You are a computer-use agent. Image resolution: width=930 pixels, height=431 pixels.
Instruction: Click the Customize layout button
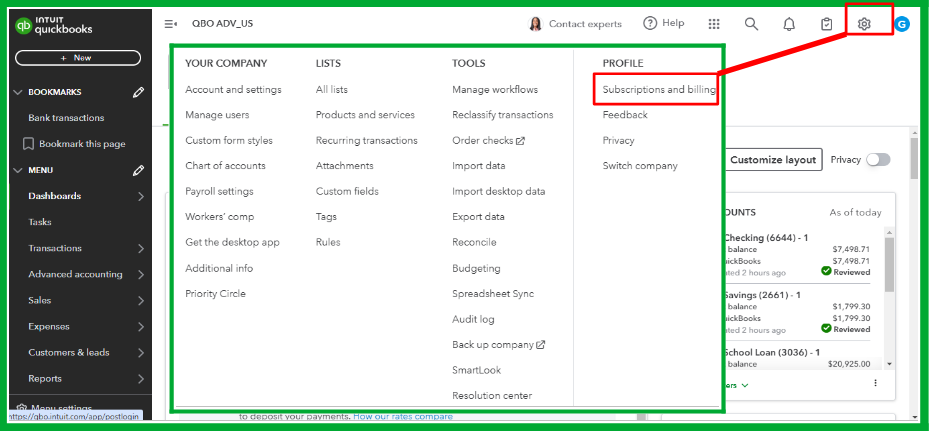(x=772, y=160)
